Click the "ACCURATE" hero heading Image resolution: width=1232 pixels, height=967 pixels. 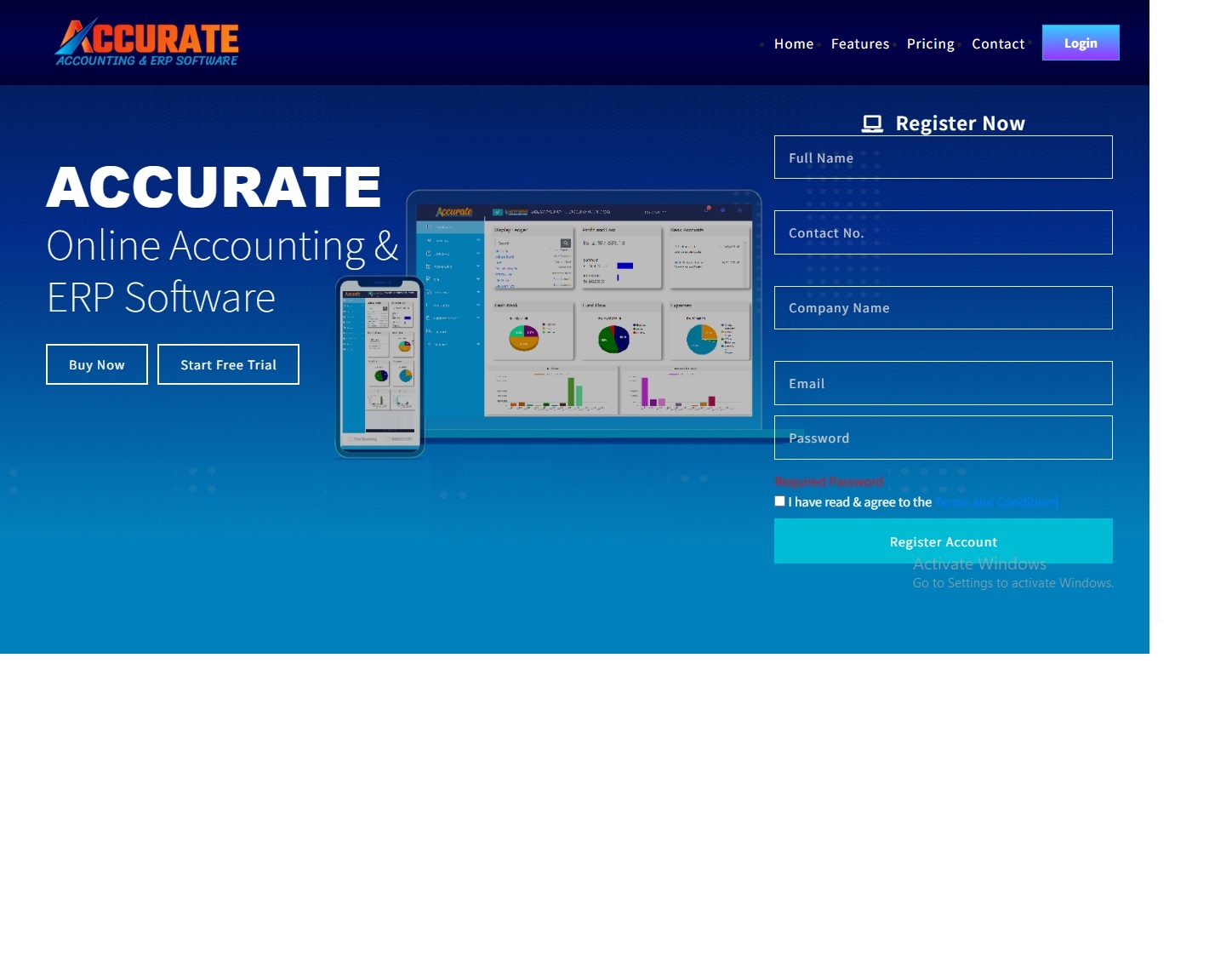[214, 186]
